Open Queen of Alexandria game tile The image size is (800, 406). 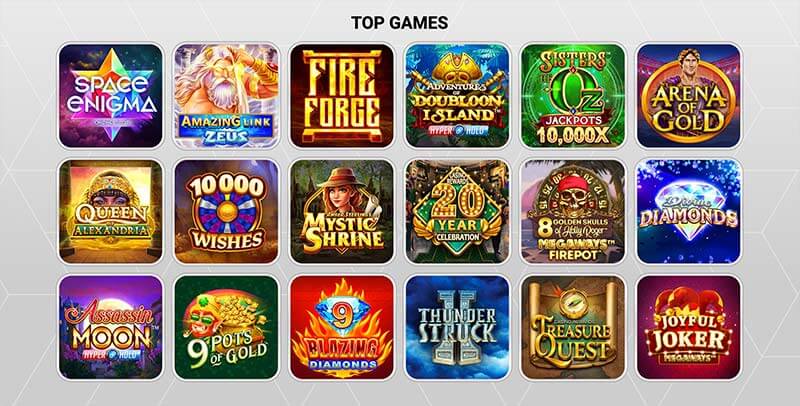[111, 211]
